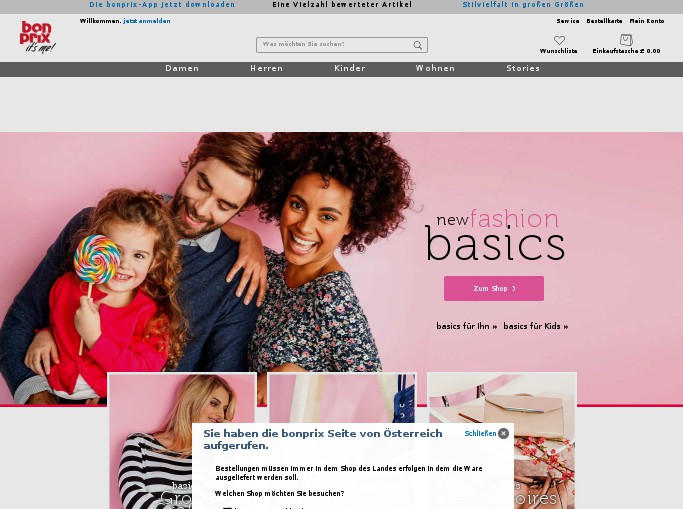Screen dimensions: 683x509
Task: Open the Service link
Action: tap(568, 21)
